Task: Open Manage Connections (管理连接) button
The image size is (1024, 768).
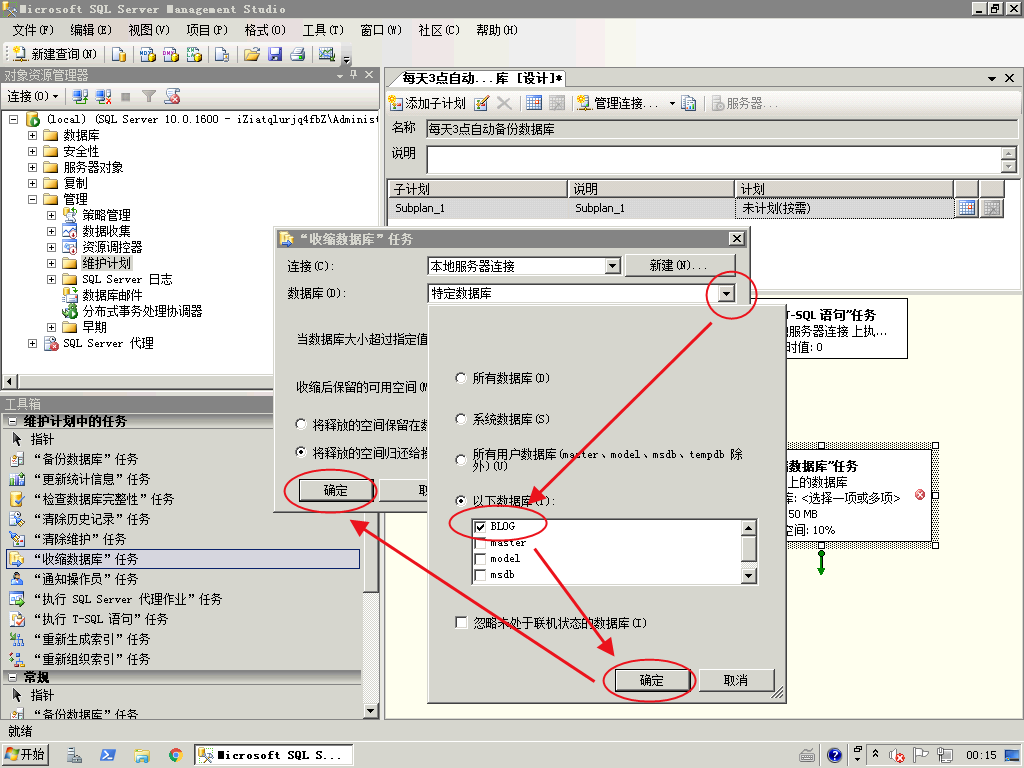Action: (x=618, y=103)
